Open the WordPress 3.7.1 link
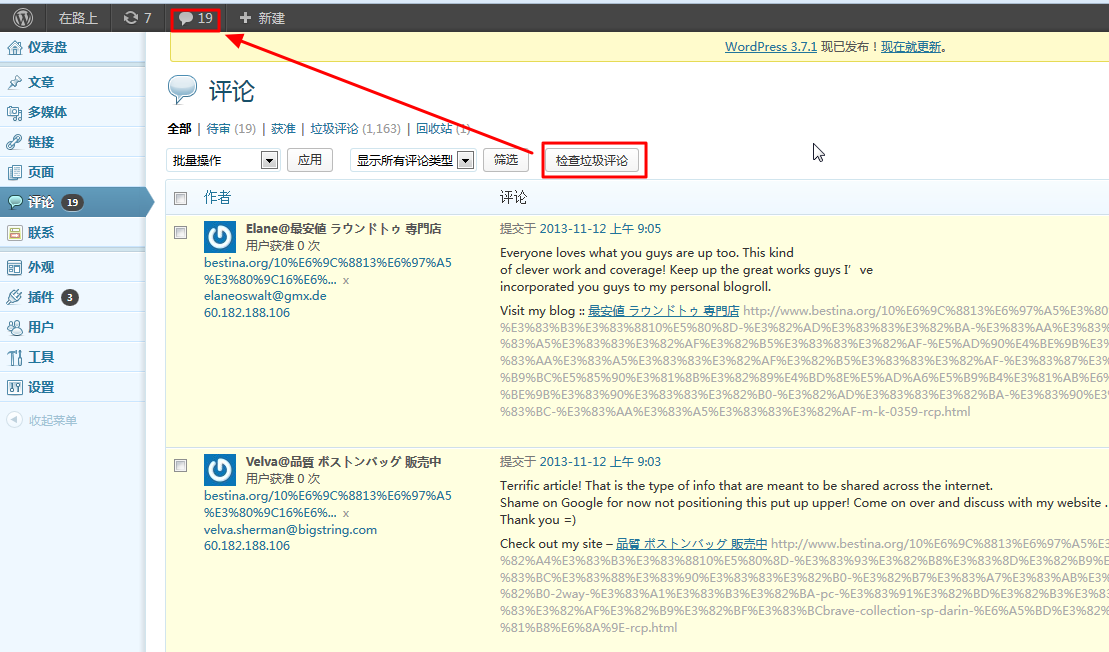This screenshot has width=1109, height=652. click(771, 47)
